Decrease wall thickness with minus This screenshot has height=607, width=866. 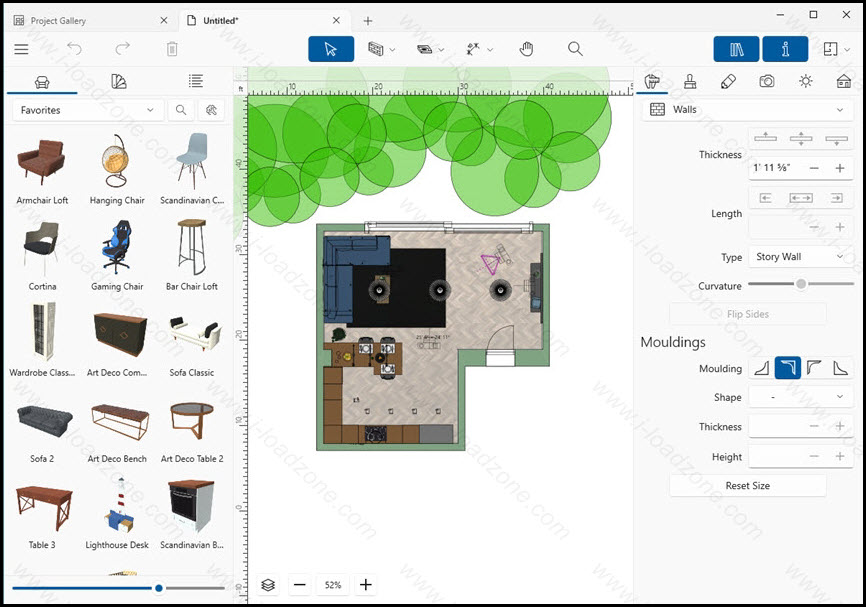pos(814,168)
